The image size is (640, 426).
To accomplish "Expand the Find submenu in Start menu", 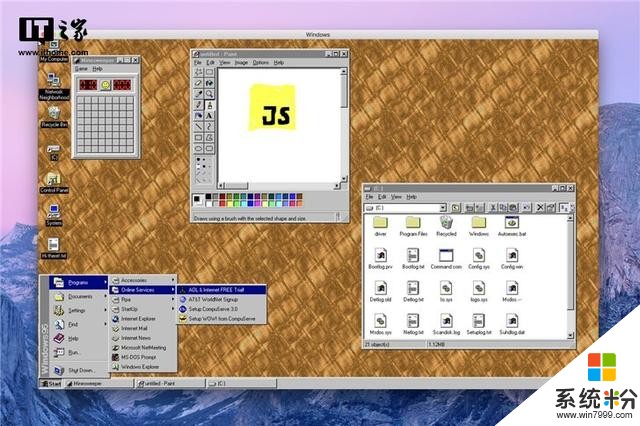I will [79, 324].
